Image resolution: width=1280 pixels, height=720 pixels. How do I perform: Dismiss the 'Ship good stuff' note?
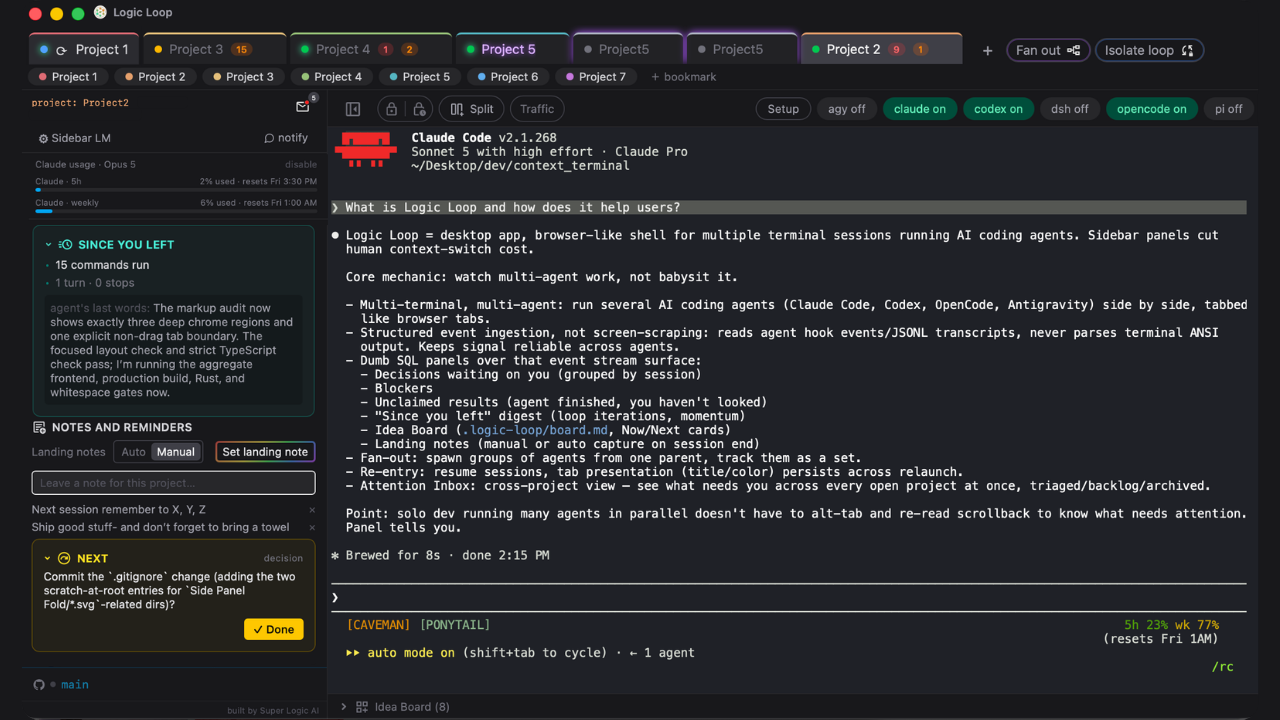312,528
